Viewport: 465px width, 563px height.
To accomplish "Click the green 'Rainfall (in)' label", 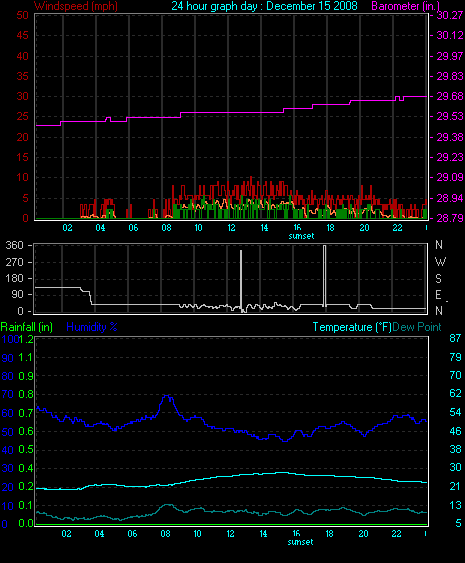I will click(27, 327).
